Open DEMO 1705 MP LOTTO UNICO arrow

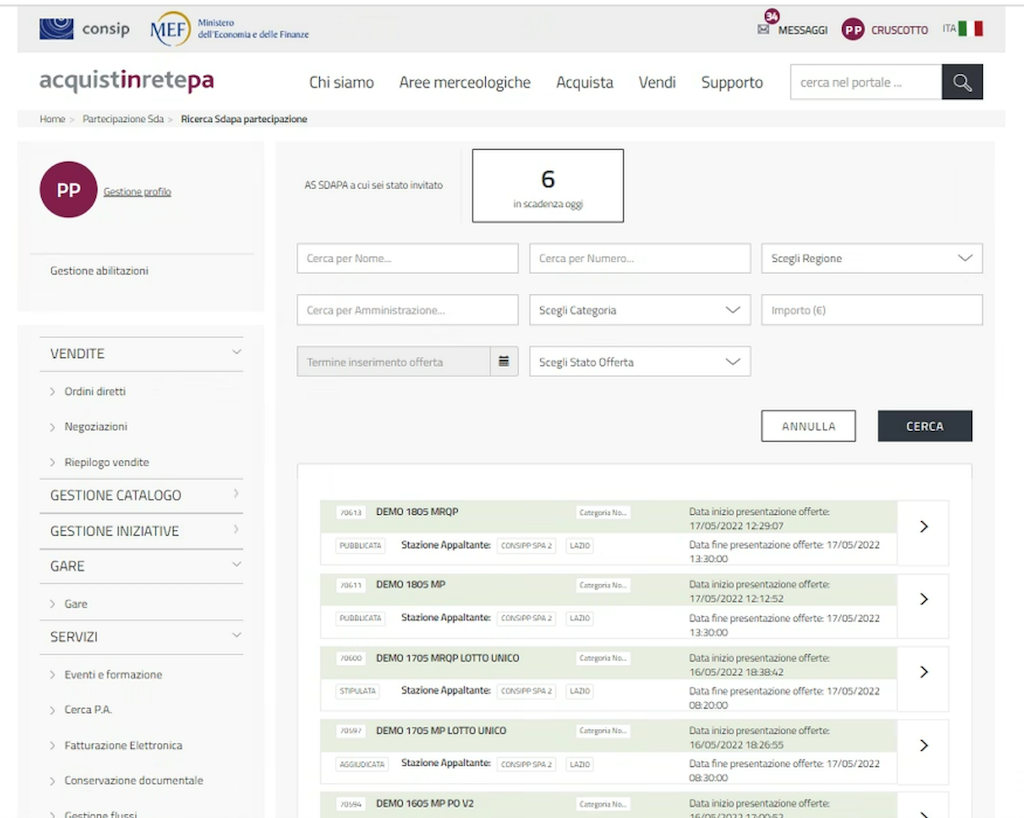(x=923, y=745)
